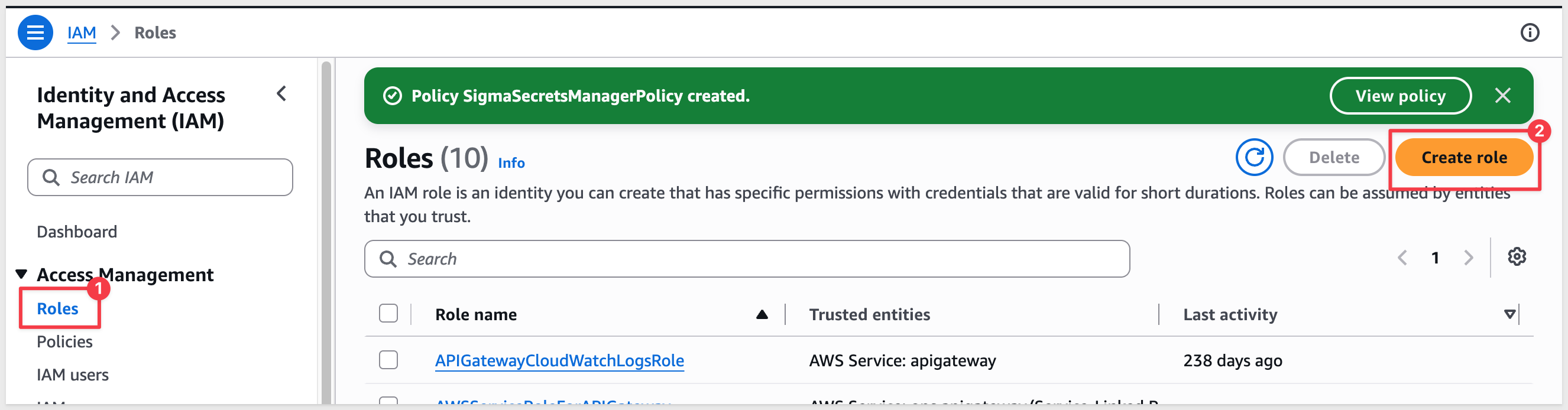
Task: Open the APIGatewayCloudWatchLogsRole link
Action: point(559,361)
